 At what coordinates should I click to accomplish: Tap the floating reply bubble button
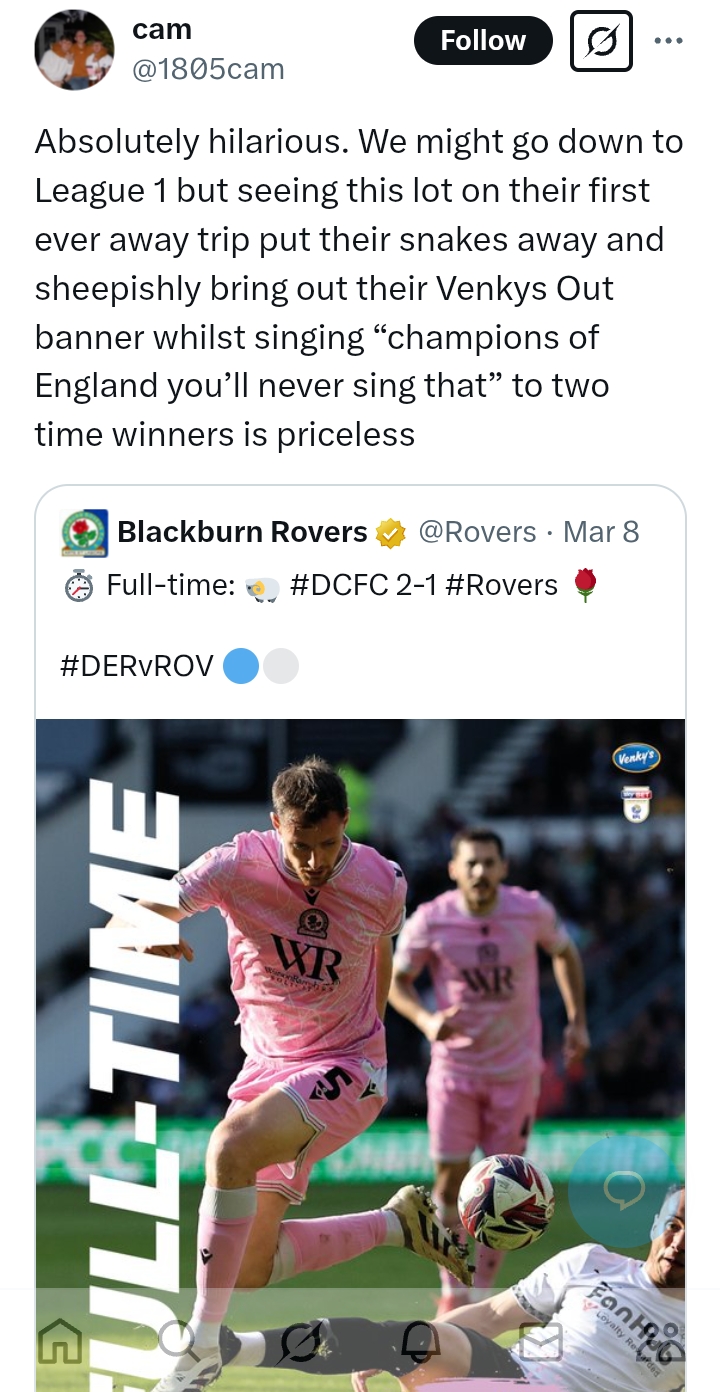click(x=624, y=1191)
